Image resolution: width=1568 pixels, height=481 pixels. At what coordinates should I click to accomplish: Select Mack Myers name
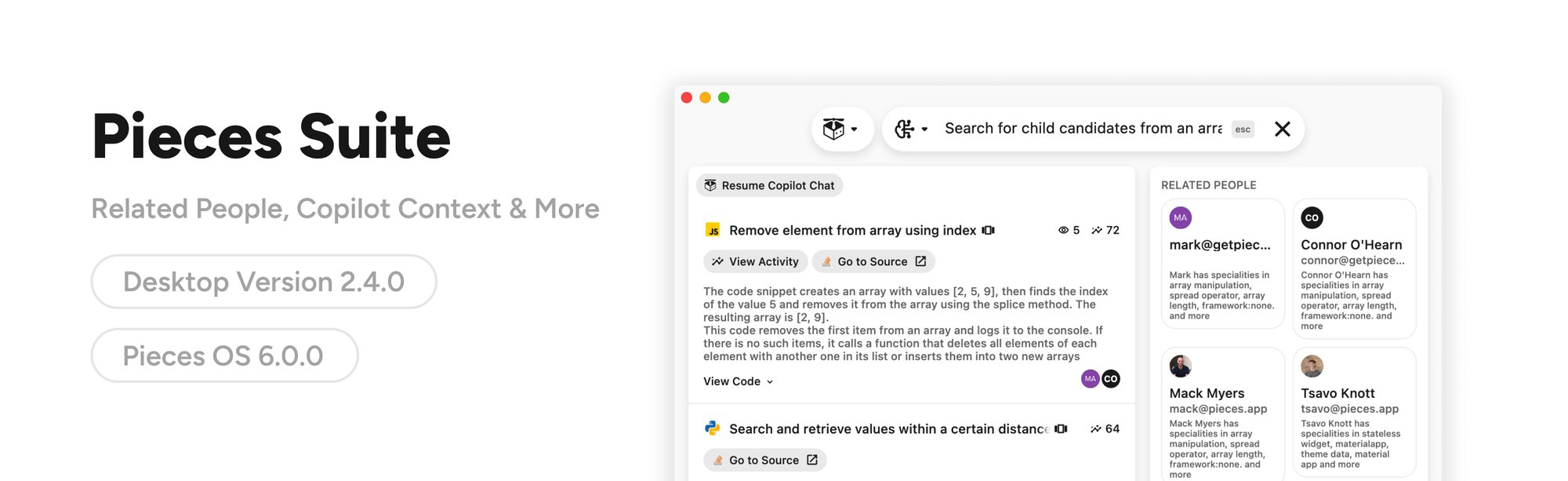coord(1207,393)
